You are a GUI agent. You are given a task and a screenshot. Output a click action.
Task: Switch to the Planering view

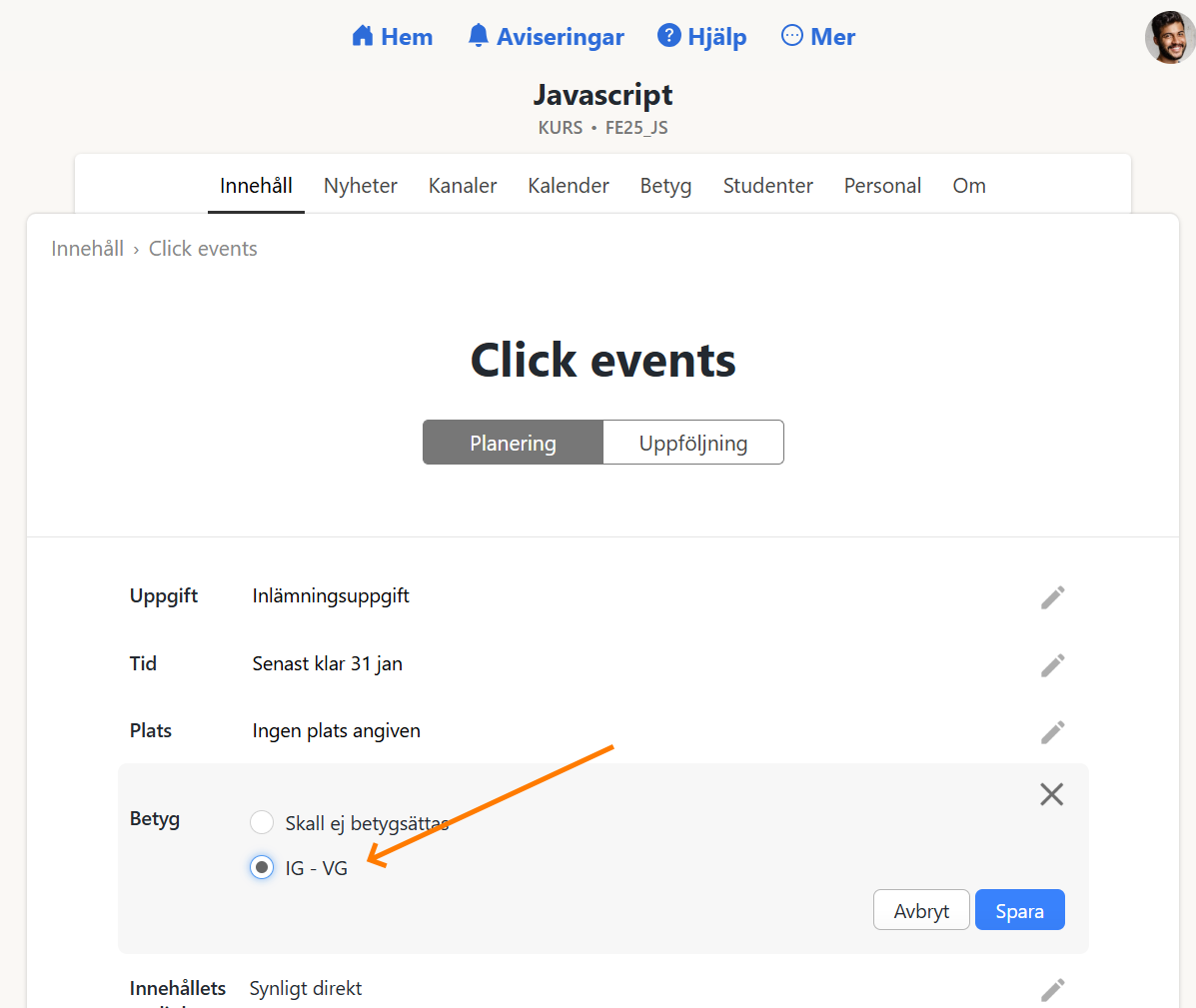click(x=513, y=443)
